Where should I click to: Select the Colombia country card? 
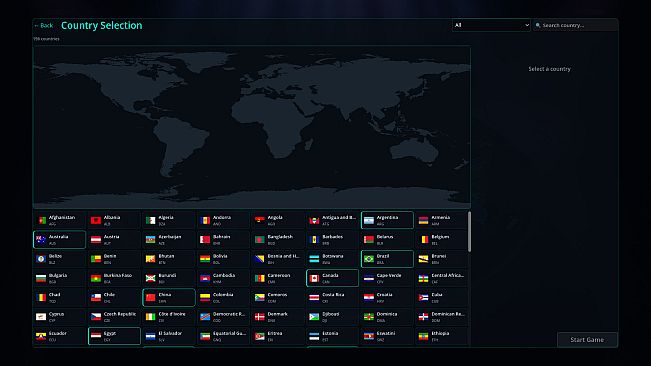tap(223, 298)
